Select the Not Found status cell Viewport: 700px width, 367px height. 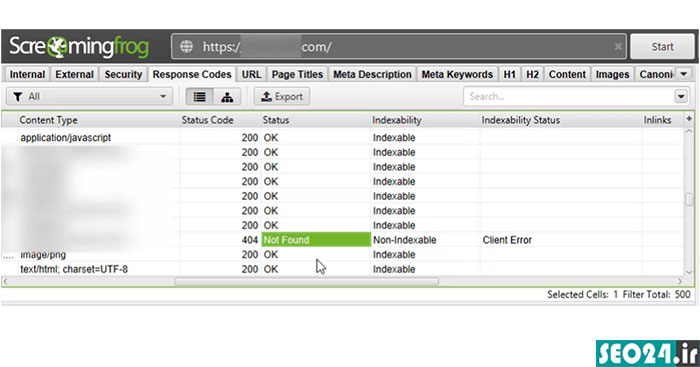coord(316,240)
